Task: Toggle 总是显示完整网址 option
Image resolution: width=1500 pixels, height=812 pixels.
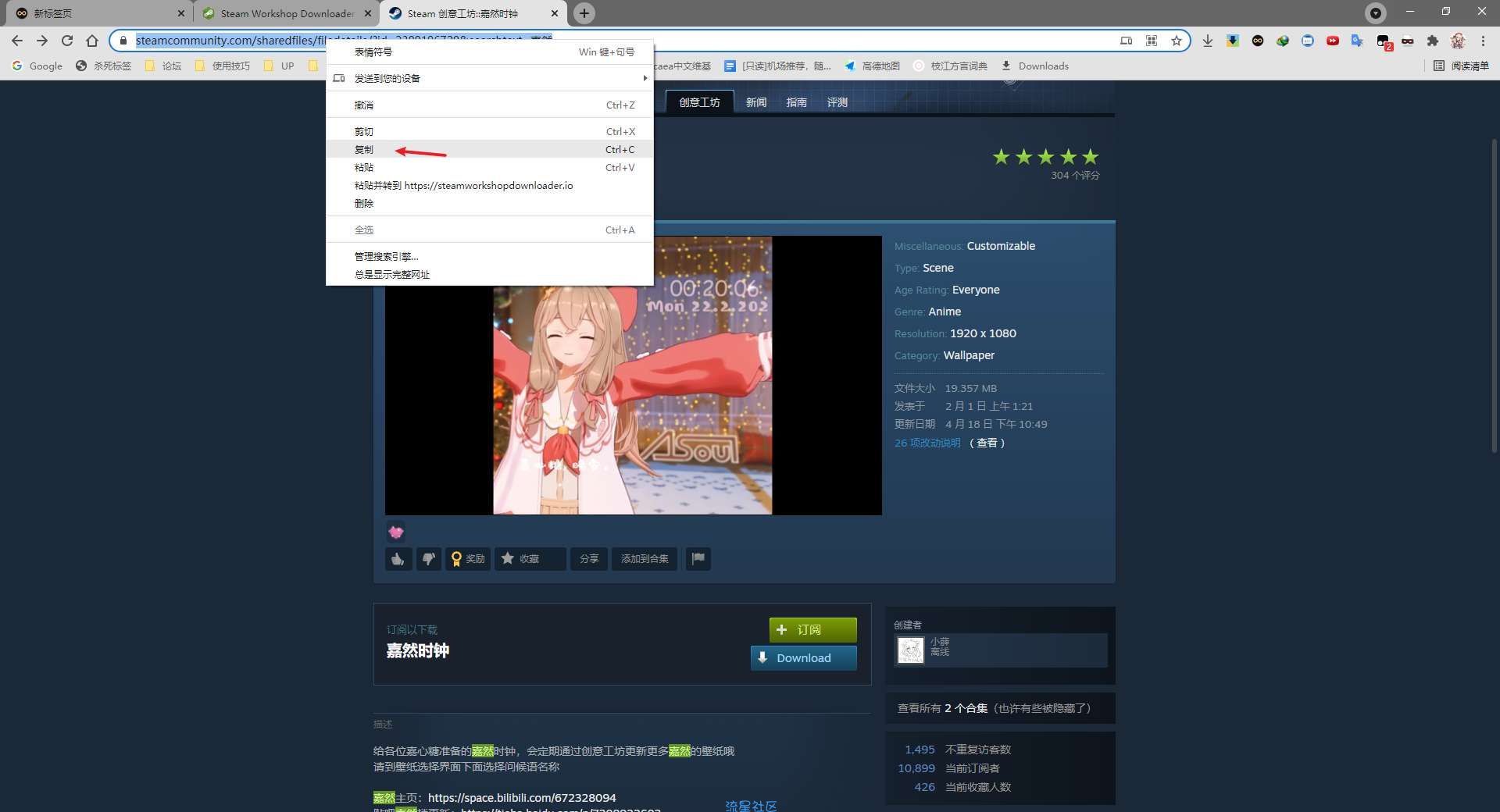Action: (490, 274)
